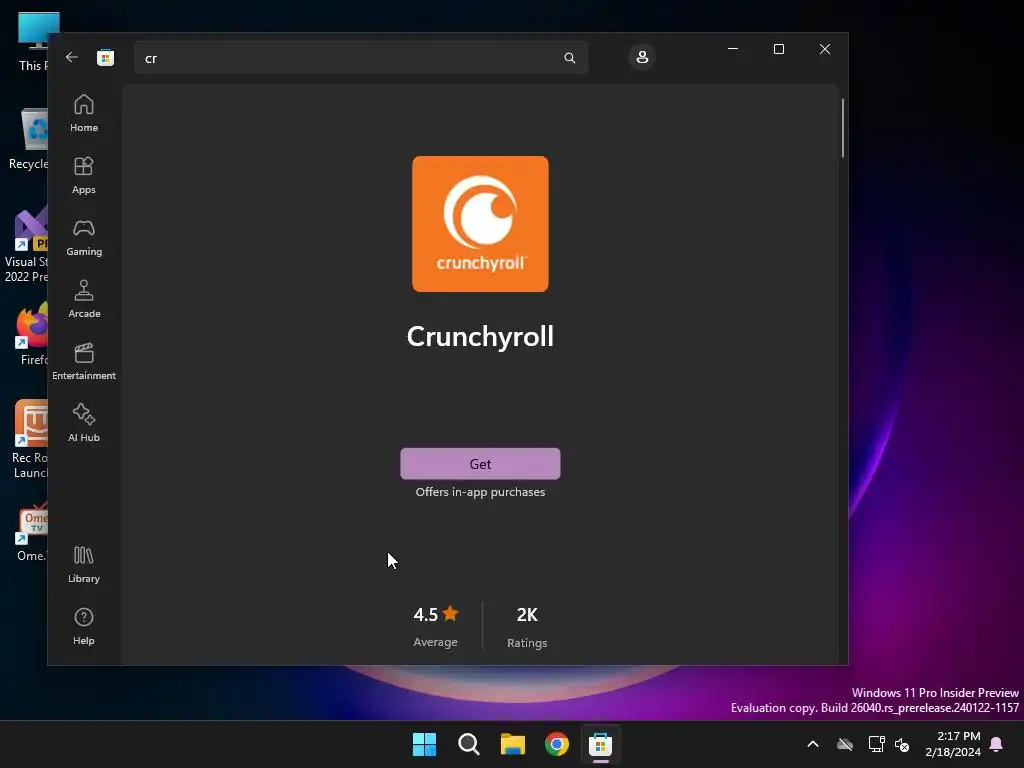Open Gaming section in sidebar

(x=84, y=238)
